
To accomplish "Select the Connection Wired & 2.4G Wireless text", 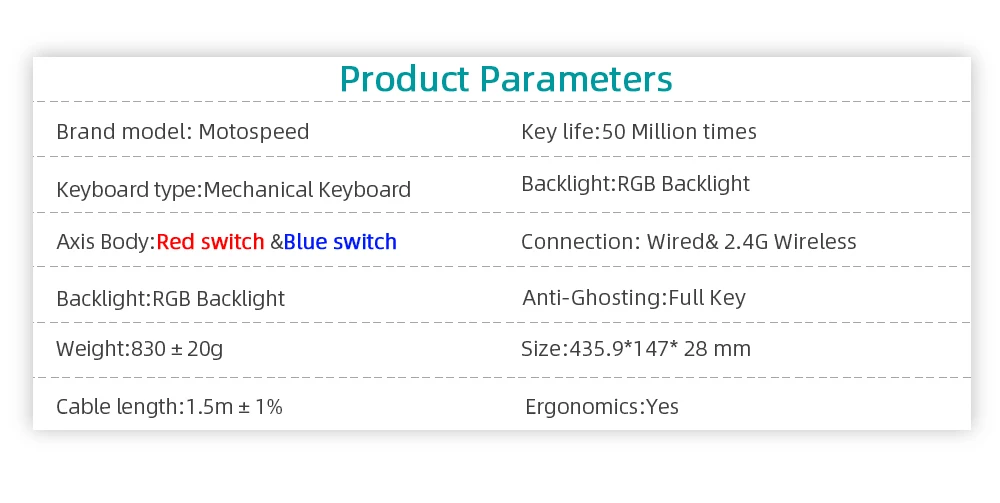I will pos(688,242).
